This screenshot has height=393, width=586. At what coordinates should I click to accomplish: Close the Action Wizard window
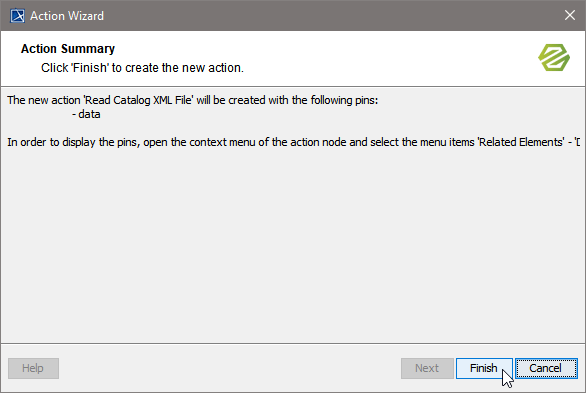(570, 15)
